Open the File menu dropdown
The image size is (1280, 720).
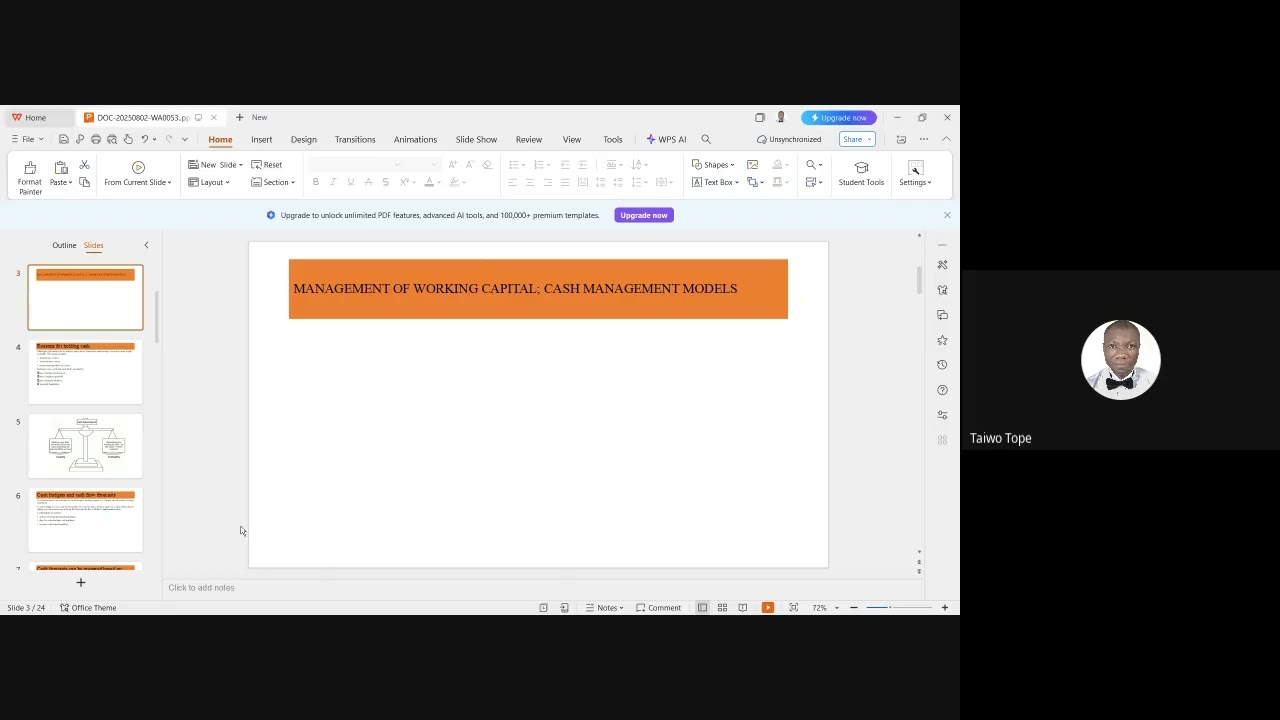pyautogui.click(x=27, y=139)
